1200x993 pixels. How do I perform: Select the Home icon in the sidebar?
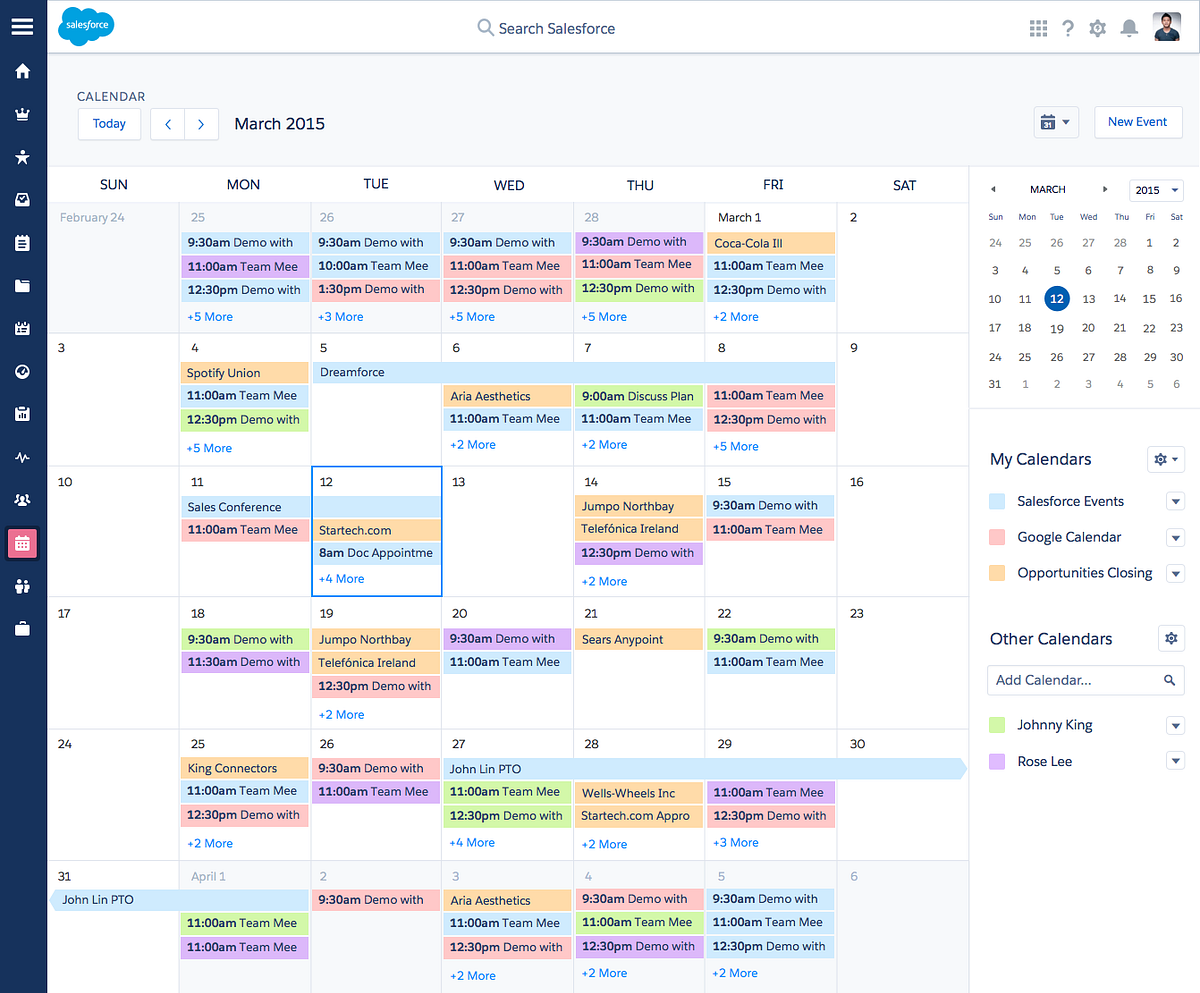(22, 71)
